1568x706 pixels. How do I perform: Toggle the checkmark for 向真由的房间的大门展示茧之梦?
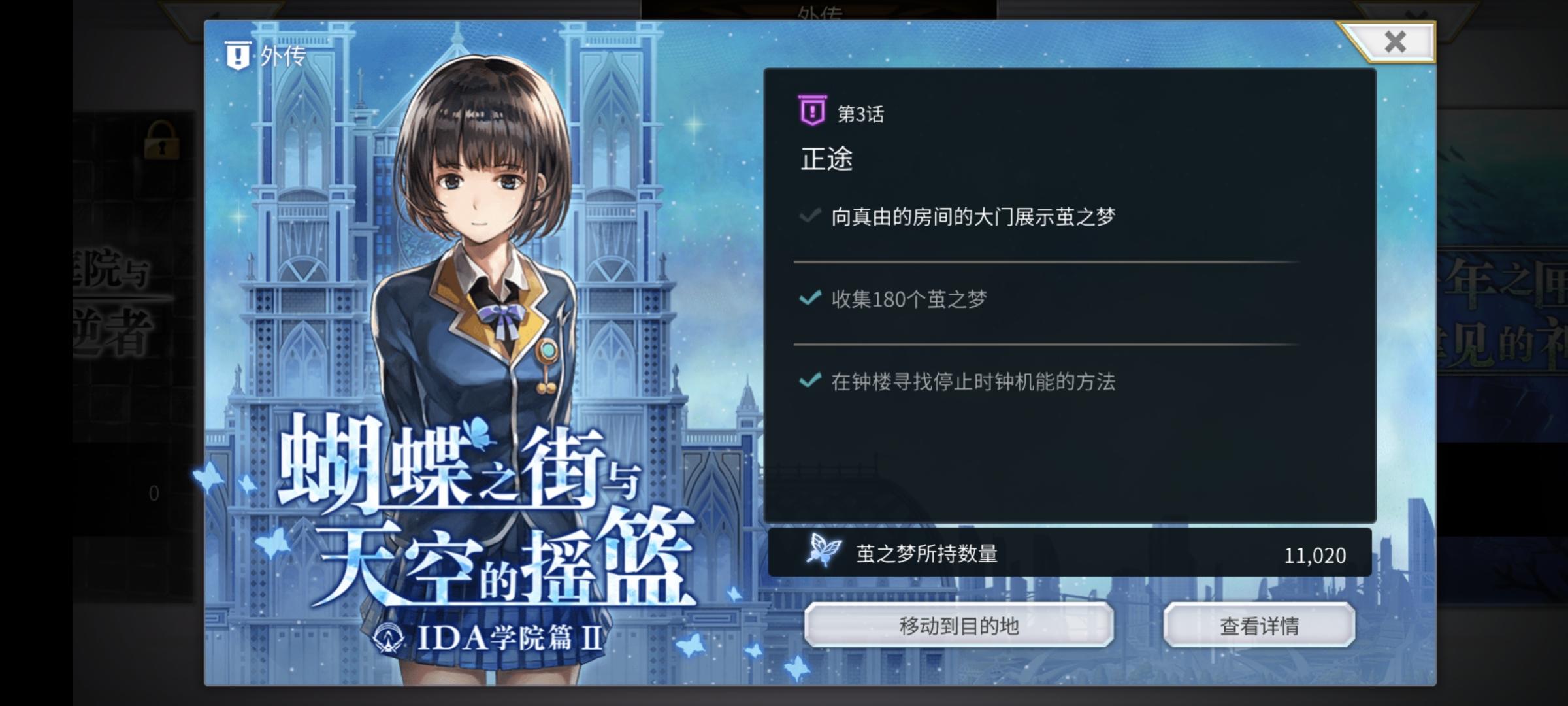coord(811,216)
